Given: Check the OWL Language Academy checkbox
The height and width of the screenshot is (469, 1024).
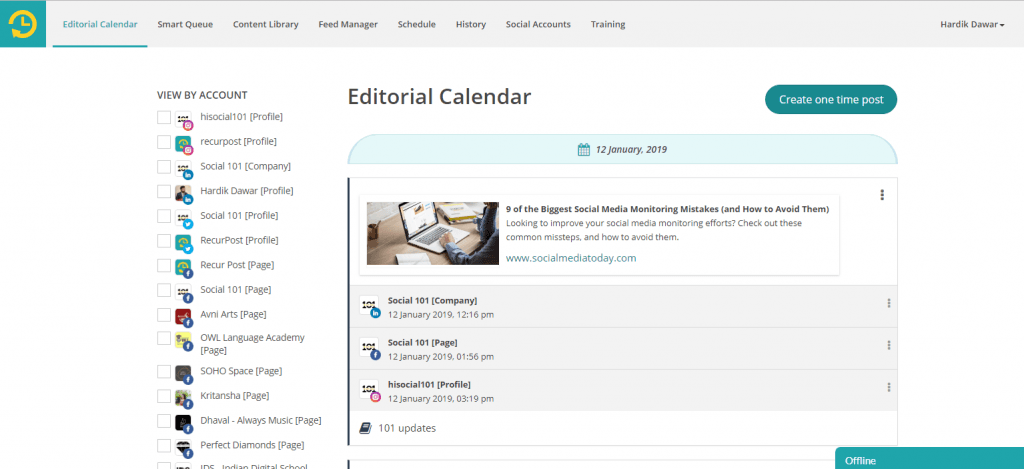Looking at the screenshot, I should pyautogui.click(x=164, y=338).
